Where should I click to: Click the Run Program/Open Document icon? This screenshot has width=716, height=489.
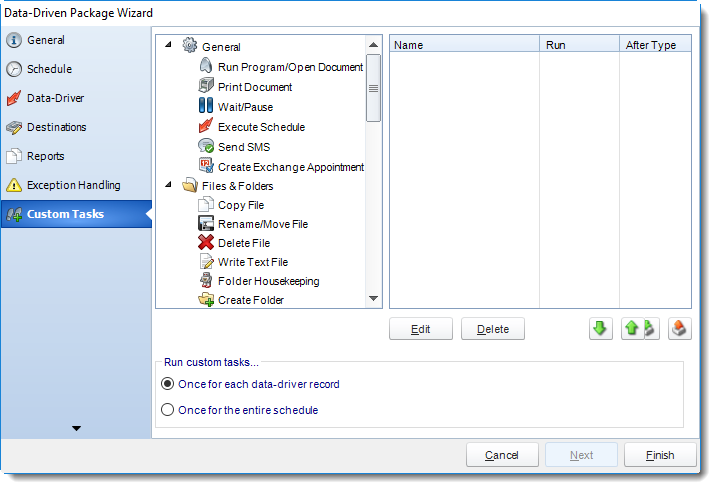206,66
